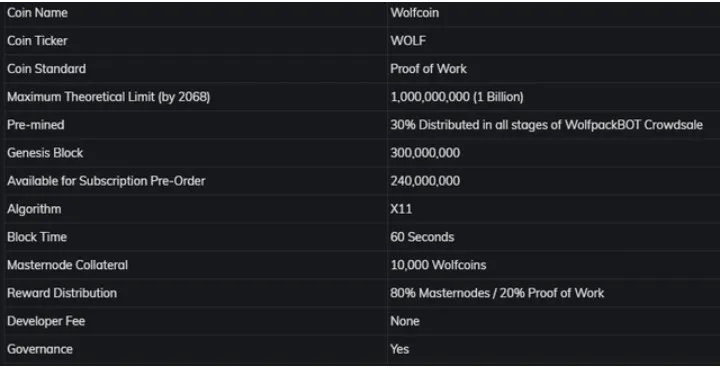Click the Developer Fee None value
720x369 pixels.
pyautogui.click(x=405, y=321)
